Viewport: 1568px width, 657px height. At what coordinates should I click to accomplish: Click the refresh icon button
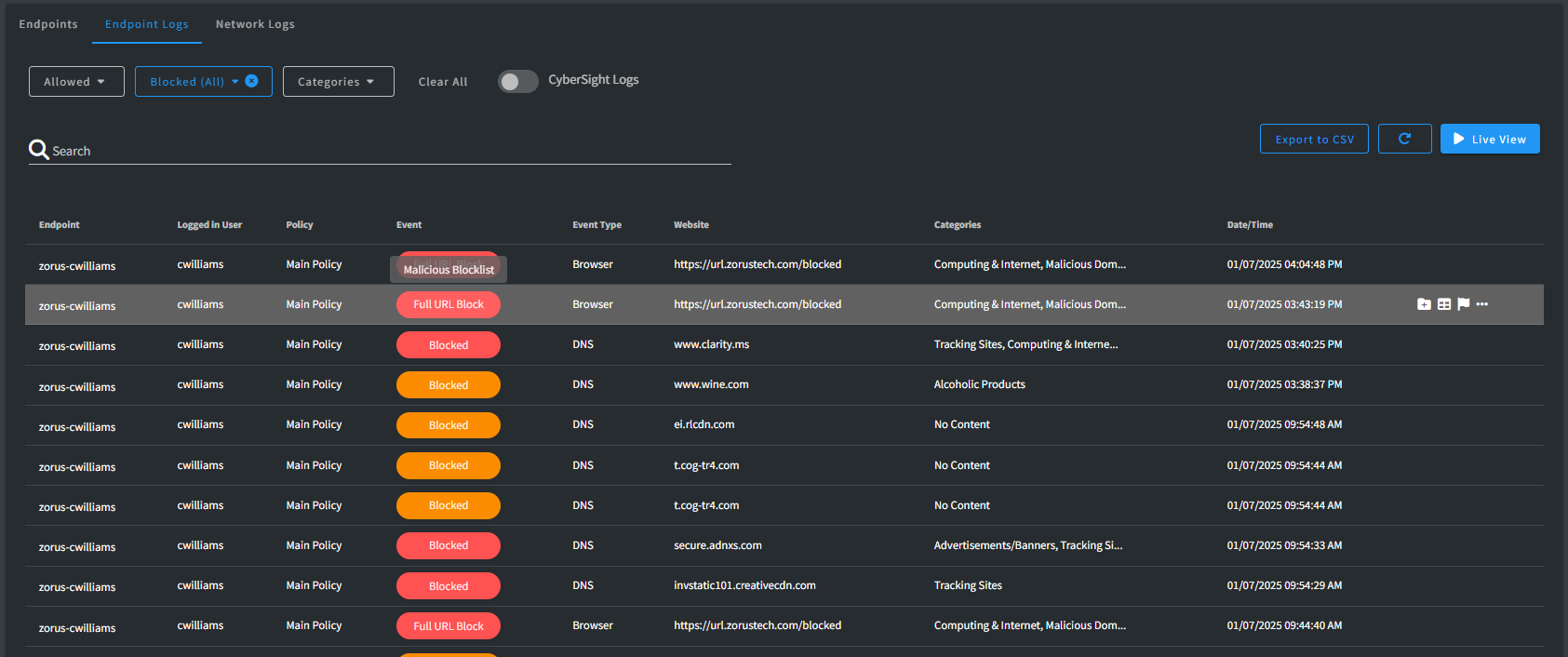[1405, 139]
